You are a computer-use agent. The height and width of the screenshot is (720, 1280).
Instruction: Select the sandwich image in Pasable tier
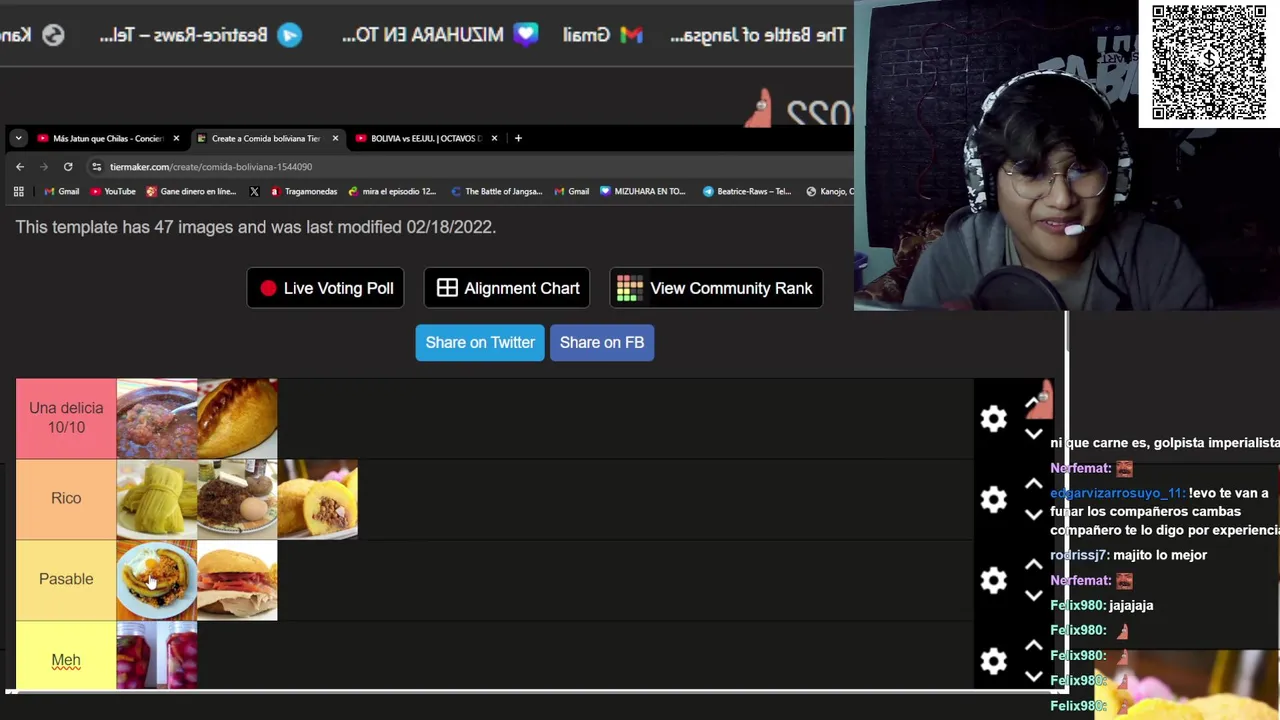pyautogui.click(x=237, y=580)
